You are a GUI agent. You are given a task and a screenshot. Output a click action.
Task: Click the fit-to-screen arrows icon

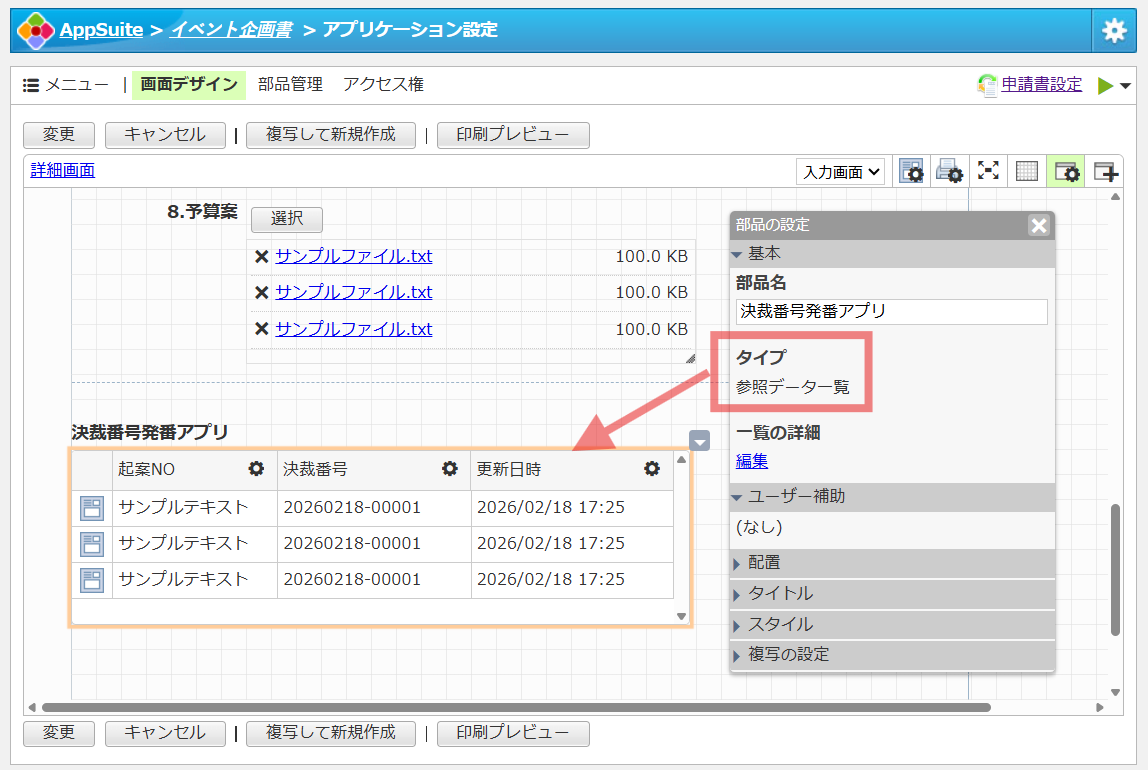(988, 171)
